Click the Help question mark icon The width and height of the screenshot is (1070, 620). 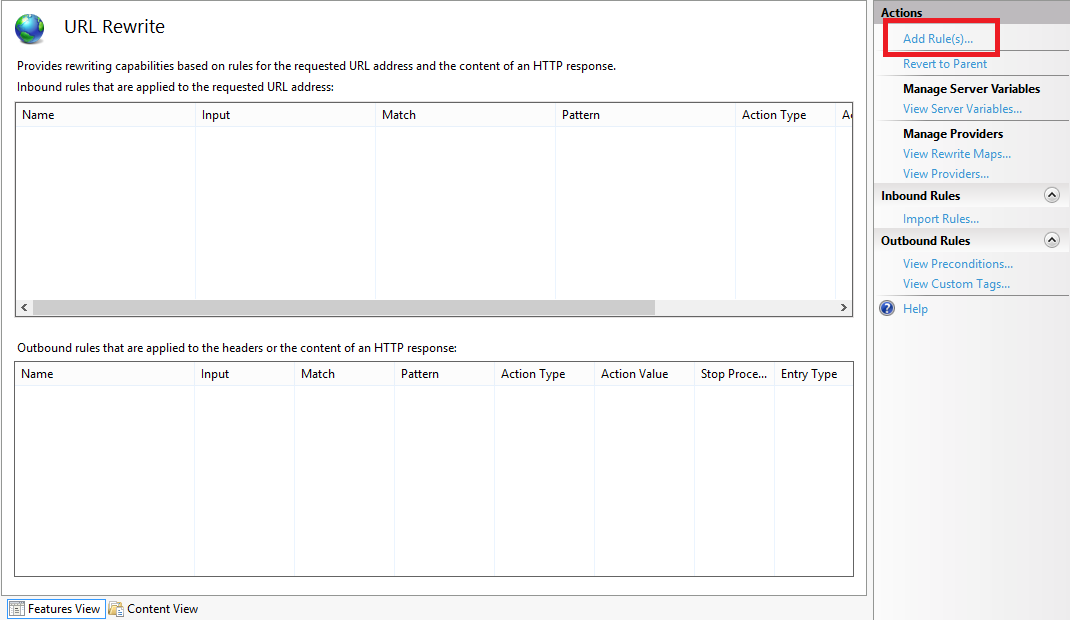[x=887, y=309]
